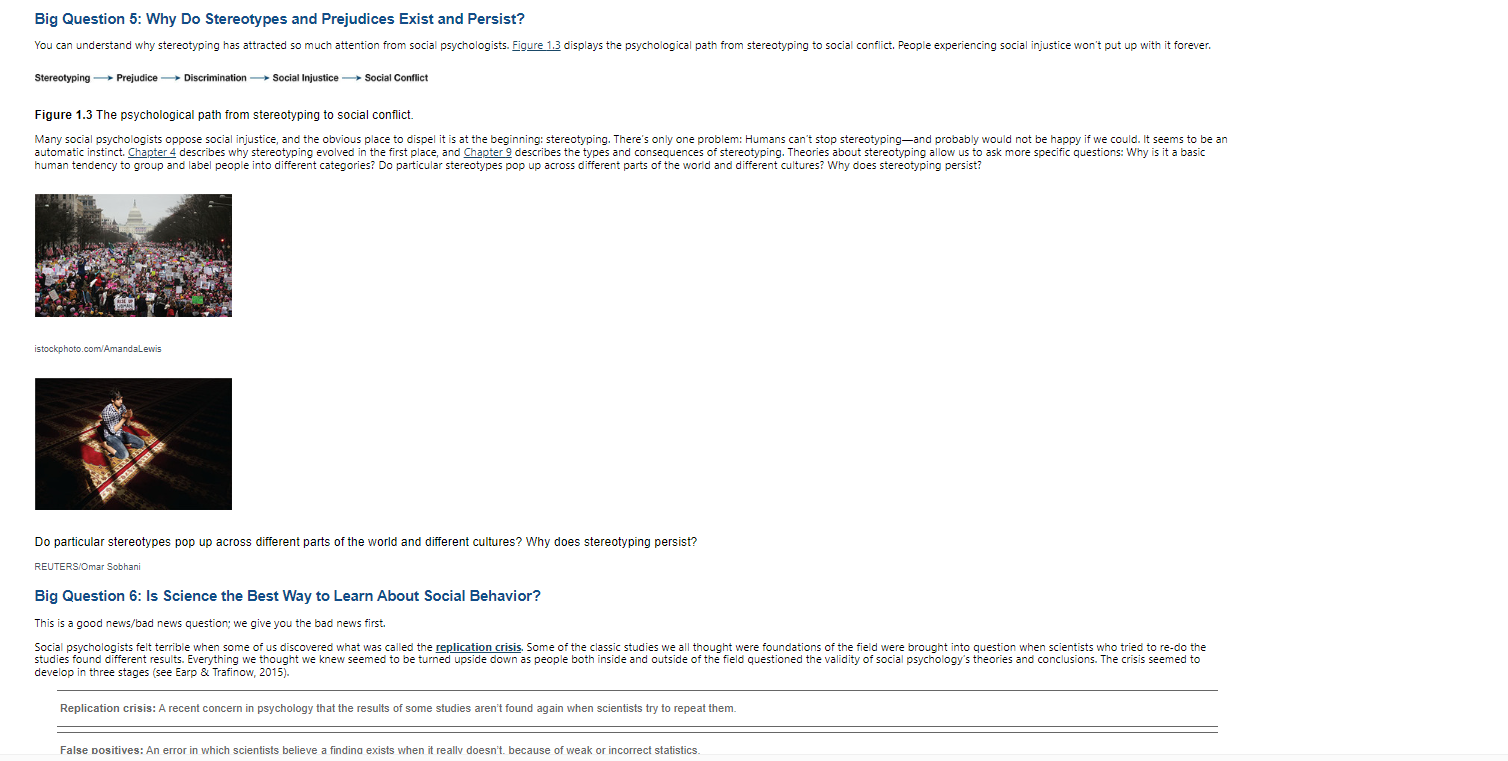This screenshot has height=761, width=1508.
Task: Click the REUTERS/Omar Sobhani photo credit
Action: [87, 567]
